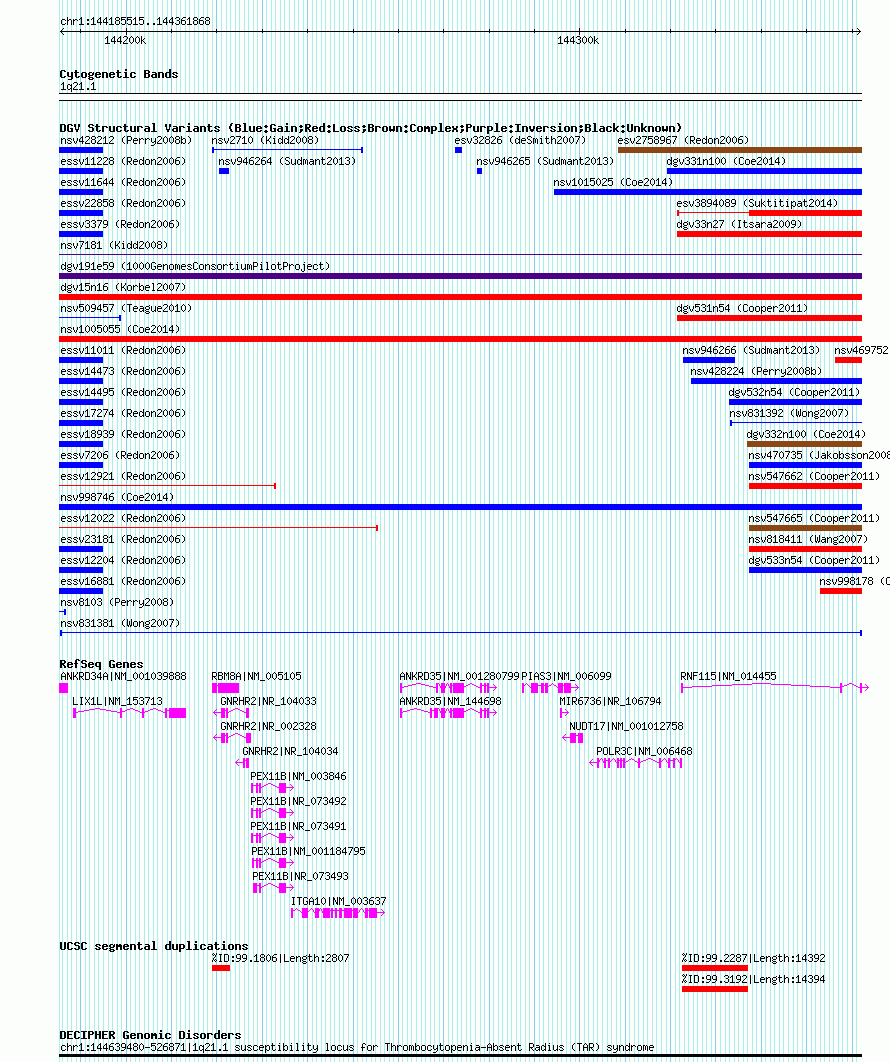The image size is (890, 1062).
Task: Open the esv3894089 (Suktitipat2014) label
Action: coord(757,203)
